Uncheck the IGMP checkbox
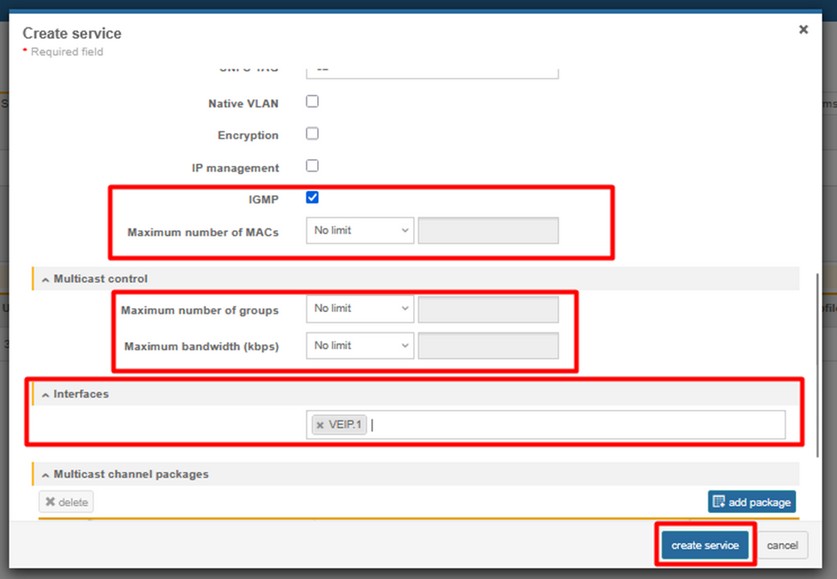 coord(312,198)
